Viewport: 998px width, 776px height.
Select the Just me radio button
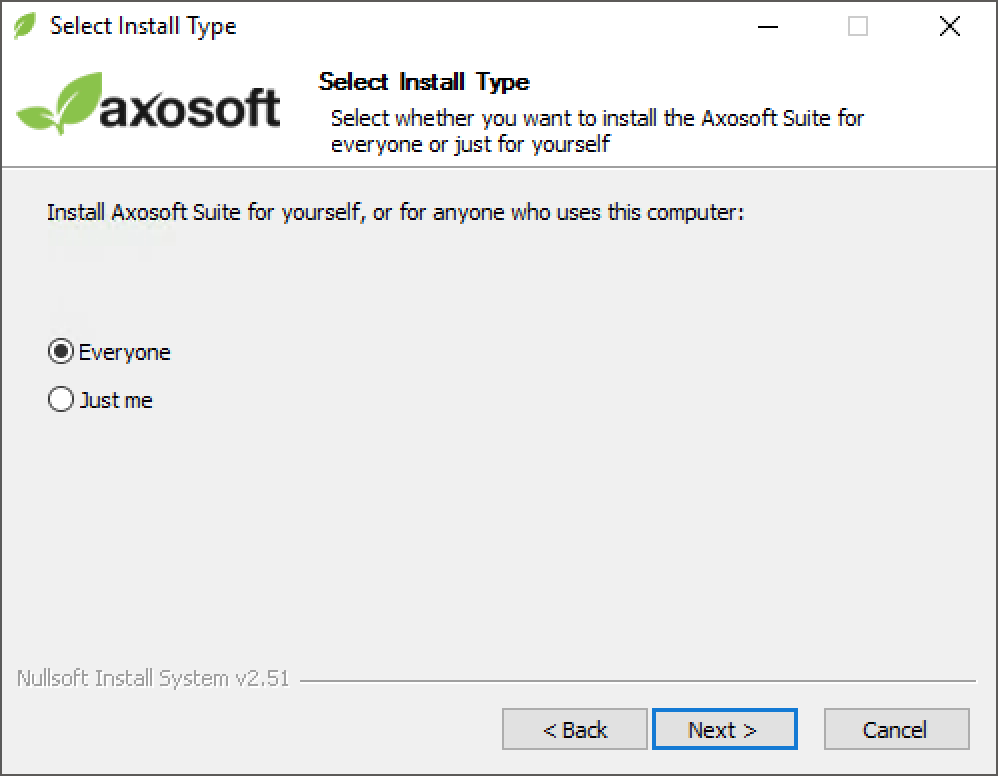pyautogui.click(x=59, y=399)
